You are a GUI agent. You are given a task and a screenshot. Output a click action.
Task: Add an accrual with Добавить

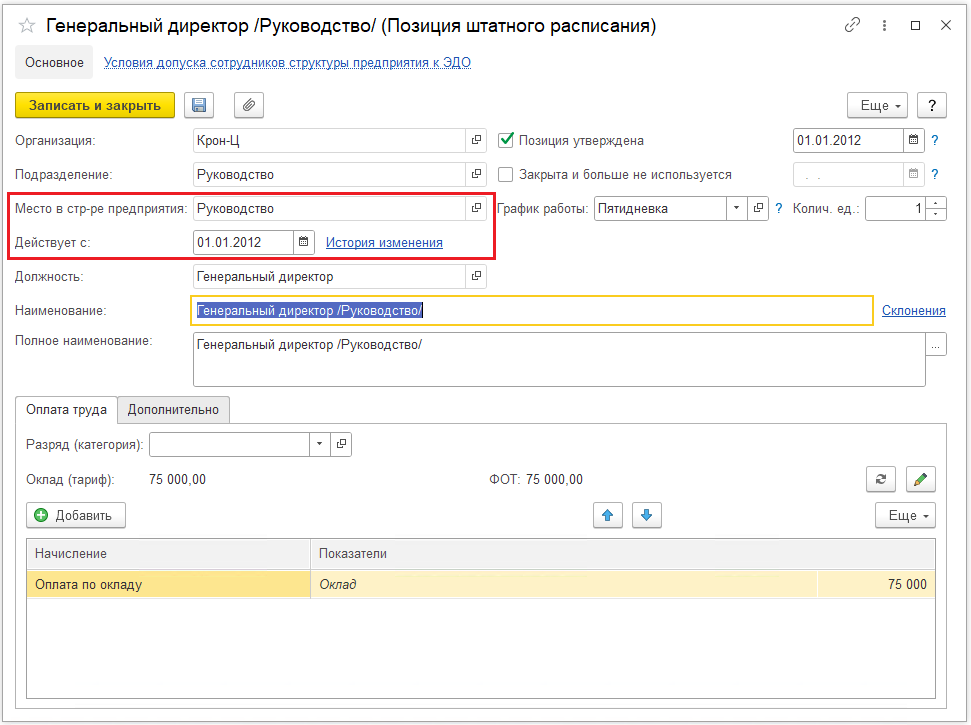76,515
